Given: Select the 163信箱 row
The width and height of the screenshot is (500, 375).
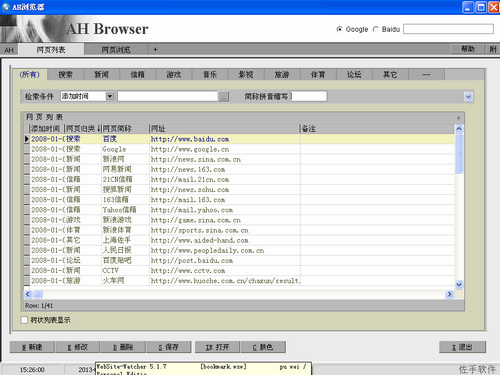Looking at the screenshot, I should (x=239, y=200).
